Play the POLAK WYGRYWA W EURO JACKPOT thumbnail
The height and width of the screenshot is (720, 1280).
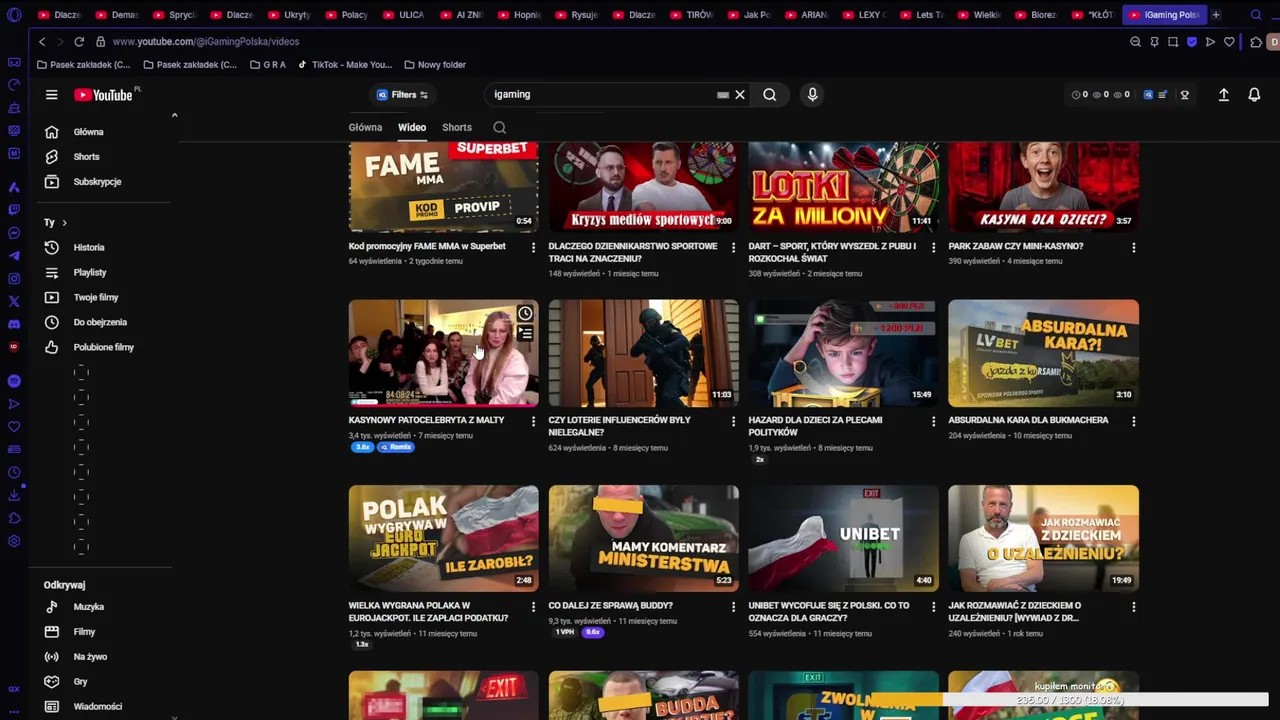[443, 538]
